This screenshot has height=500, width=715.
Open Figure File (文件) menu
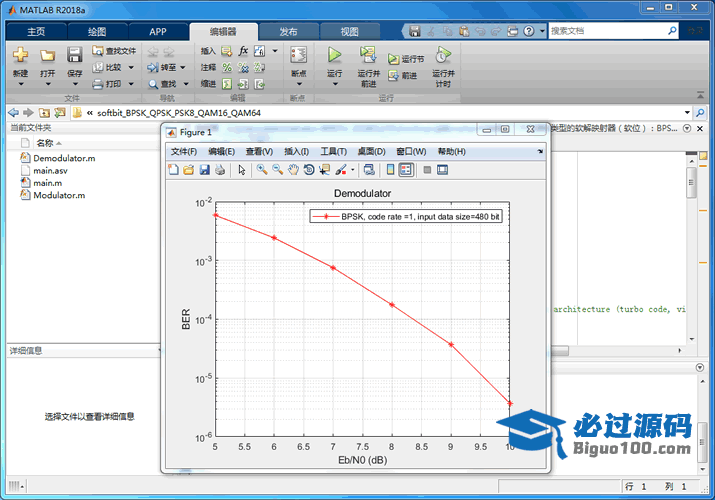click(x=184, y=151)
